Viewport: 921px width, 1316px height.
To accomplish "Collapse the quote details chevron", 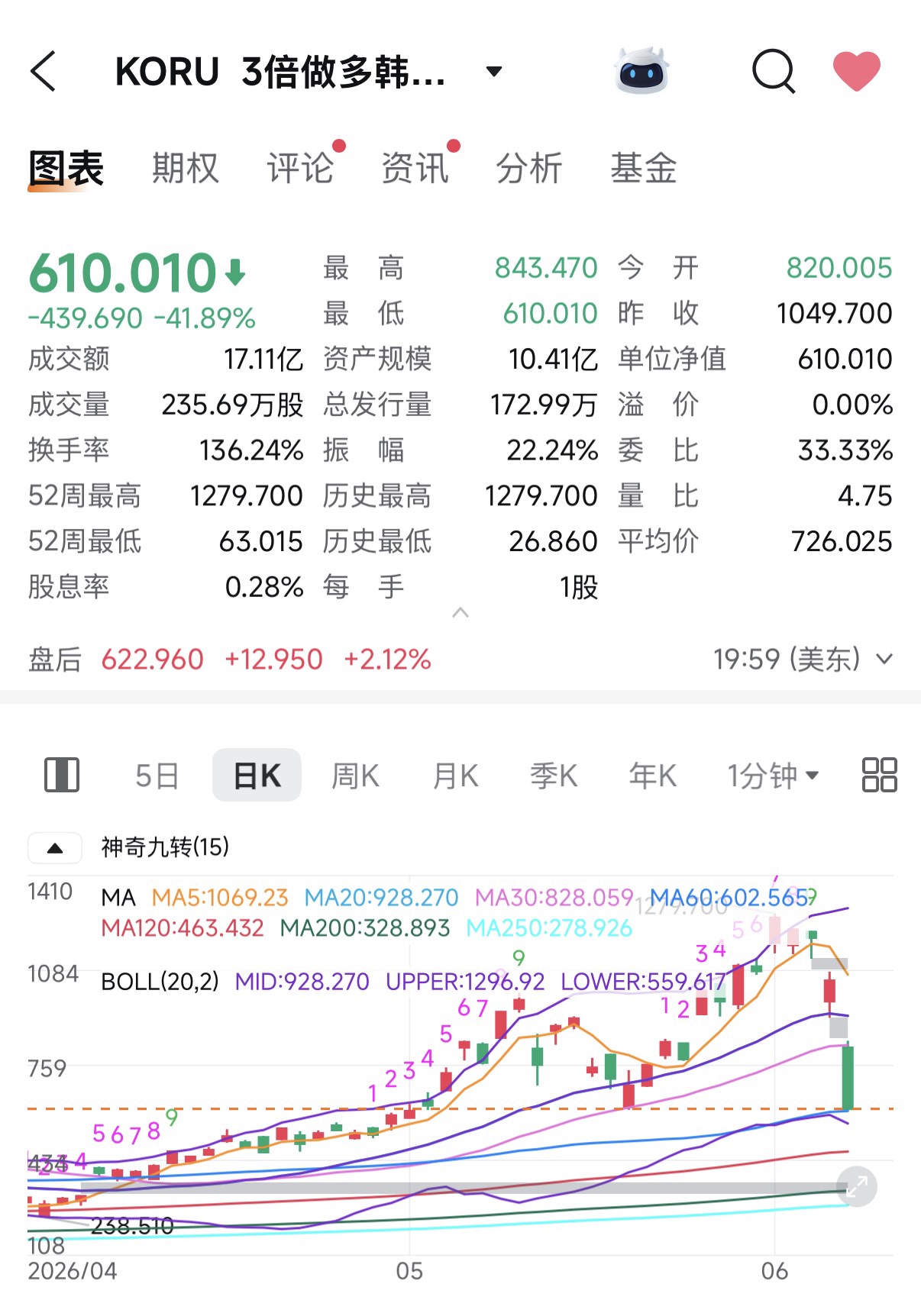I will [460, 612].
